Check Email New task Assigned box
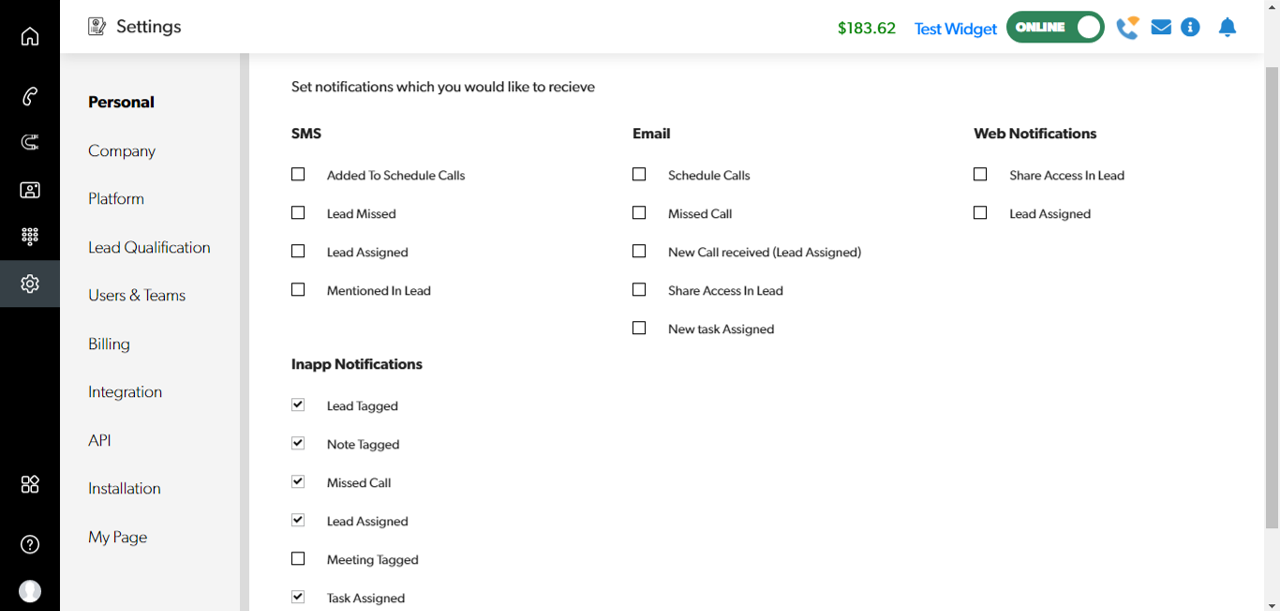The image size is (1280, 611). click(x=639, y=328)
